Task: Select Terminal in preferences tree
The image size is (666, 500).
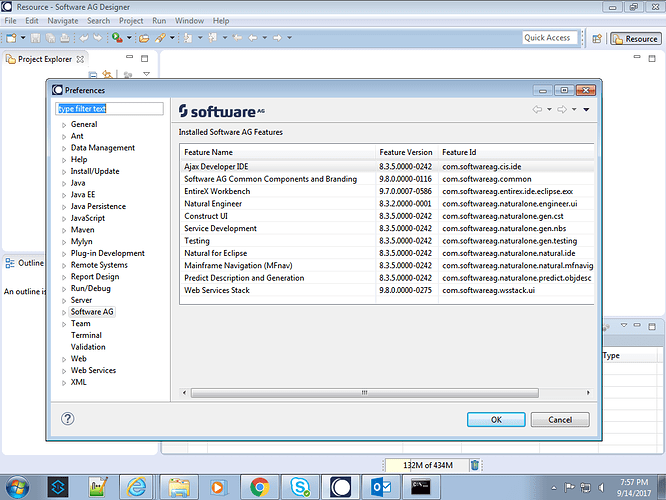Action: pyautogui.click(x=86, y=335)
